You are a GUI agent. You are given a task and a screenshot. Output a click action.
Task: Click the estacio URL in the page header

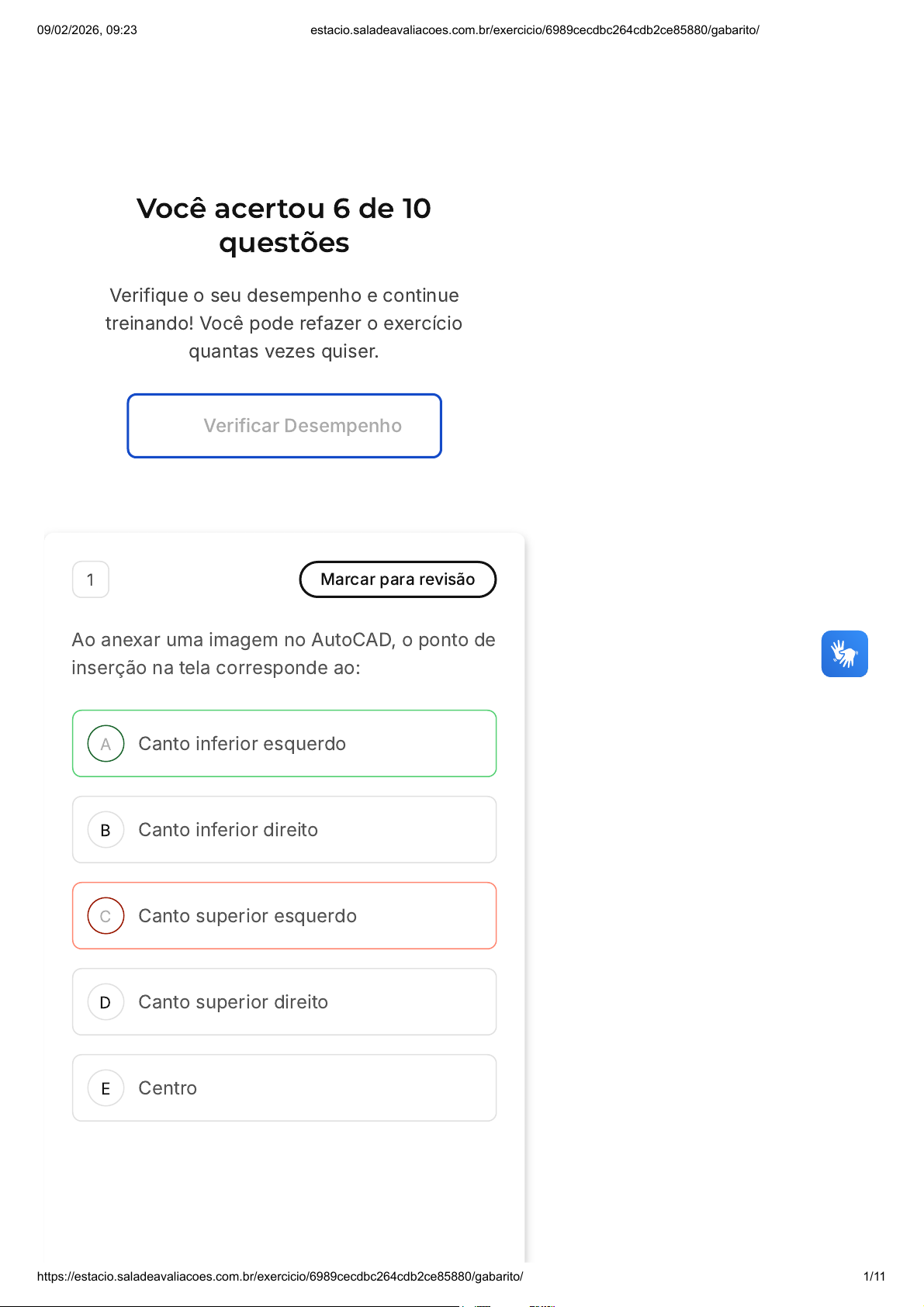tap(535, 30)
